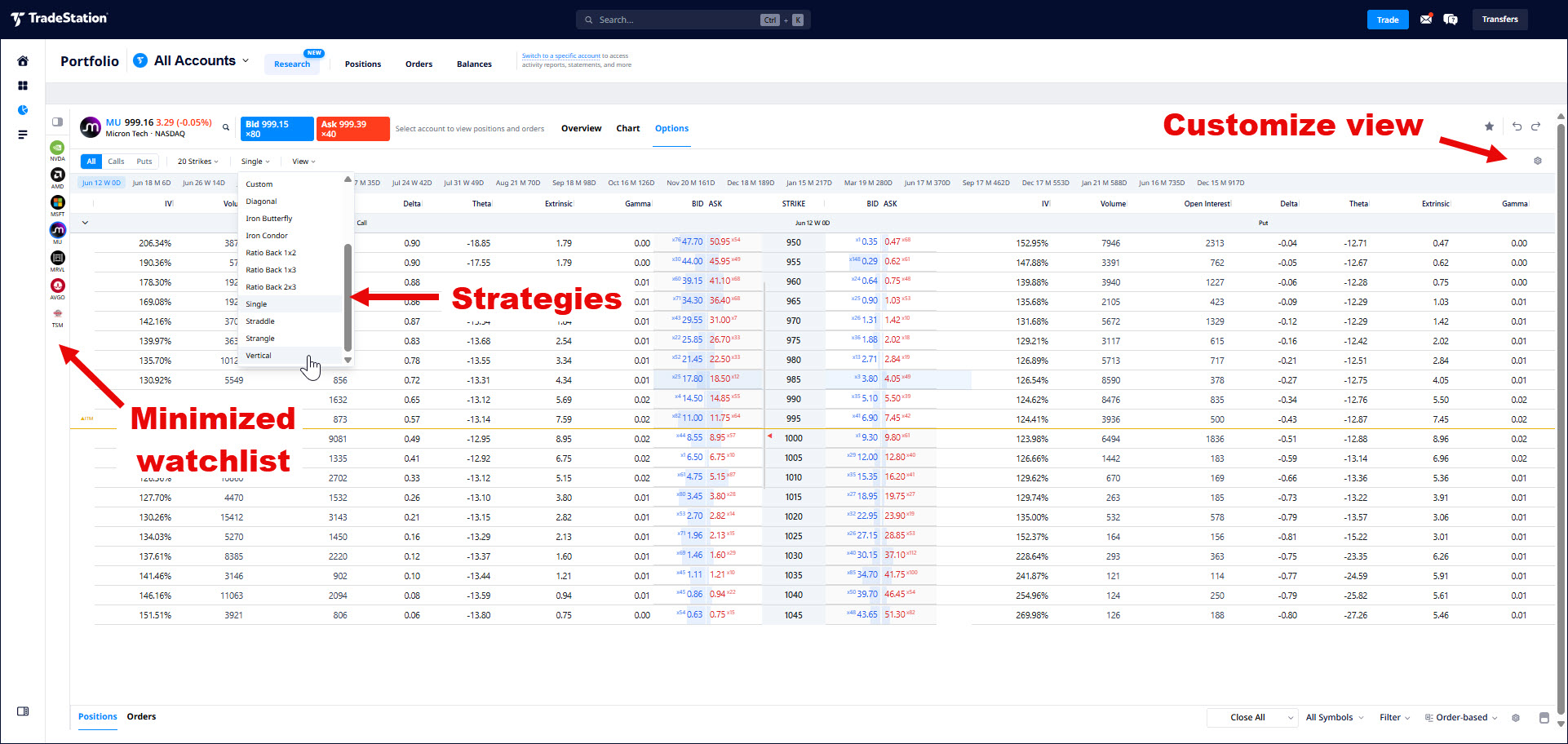Open the Close All dropdown arrow

[1291, 718]
